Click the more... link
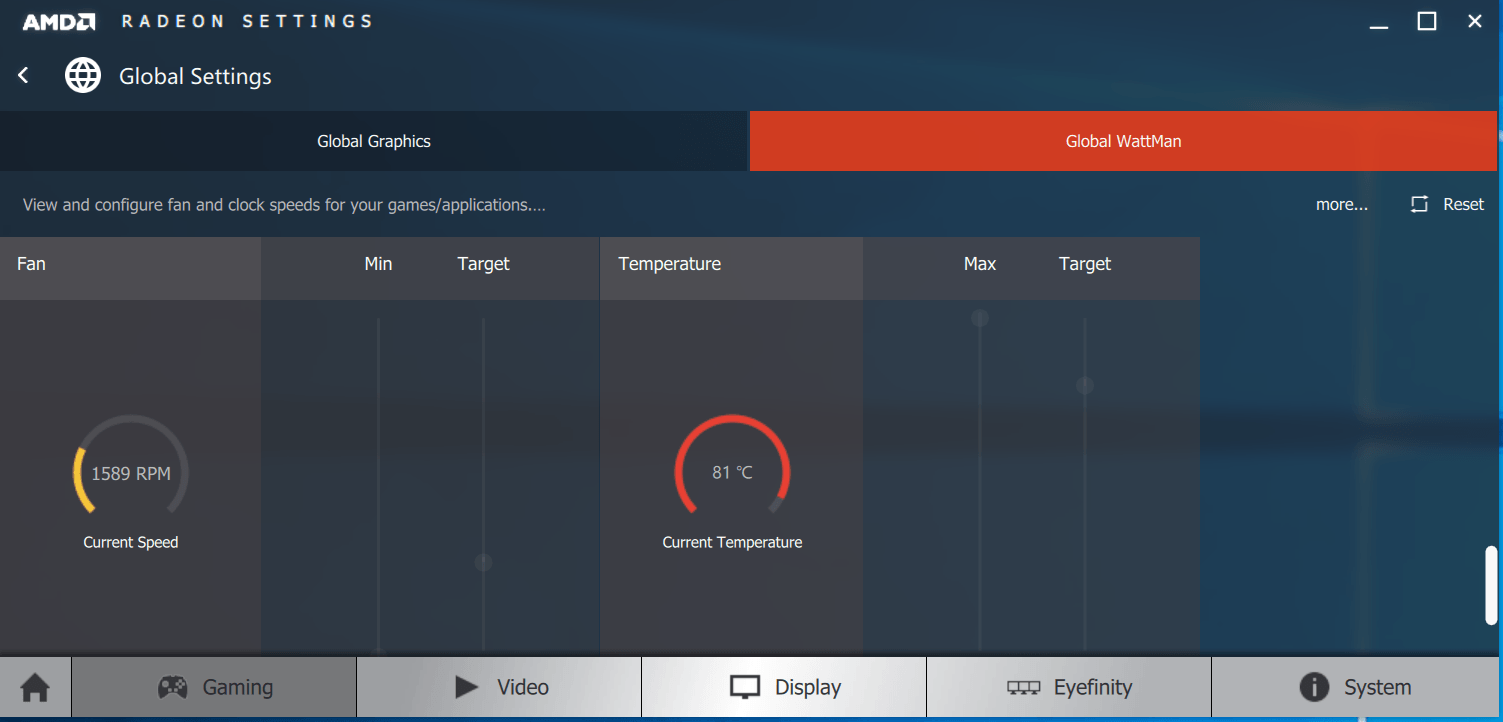Viewport: 1503px width, 722px height. tap(1342, 204)
